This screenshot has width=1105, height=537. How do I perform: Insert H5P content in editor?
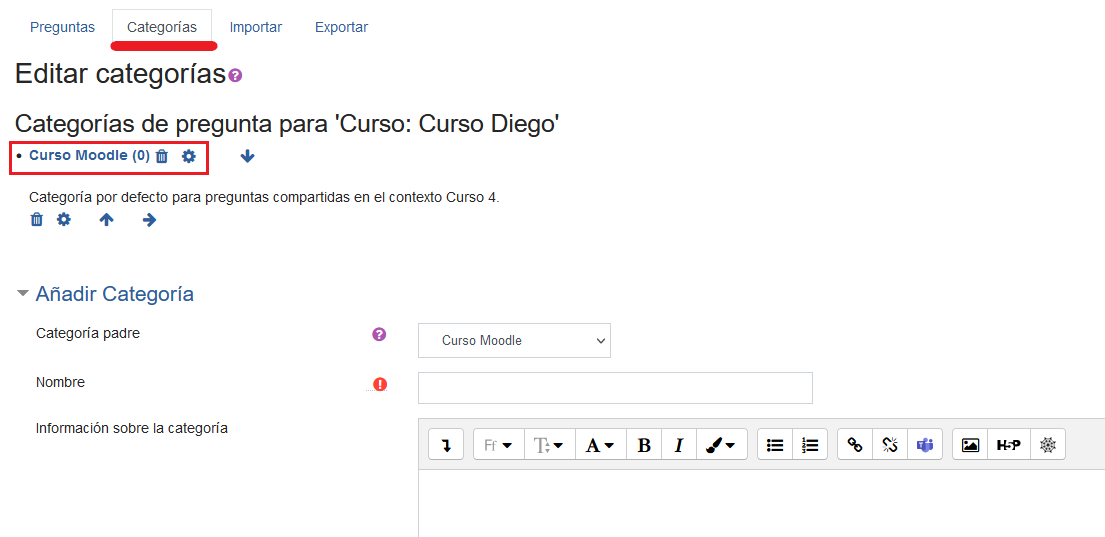click(x=1009, y=445)
